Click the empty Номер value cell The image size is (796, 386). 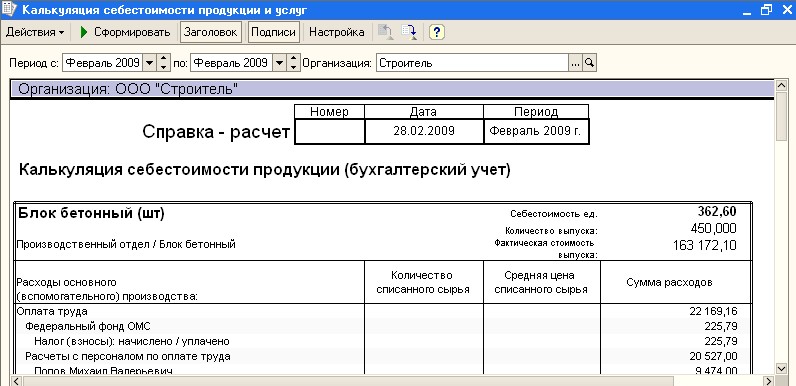click(x=329, y=131)
